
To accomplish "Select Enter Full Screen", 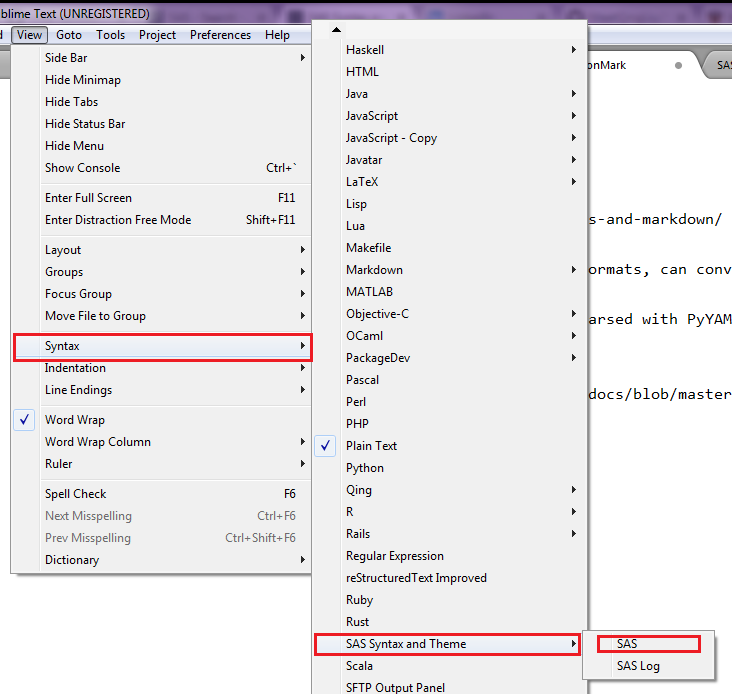I will tap(162, 198).
